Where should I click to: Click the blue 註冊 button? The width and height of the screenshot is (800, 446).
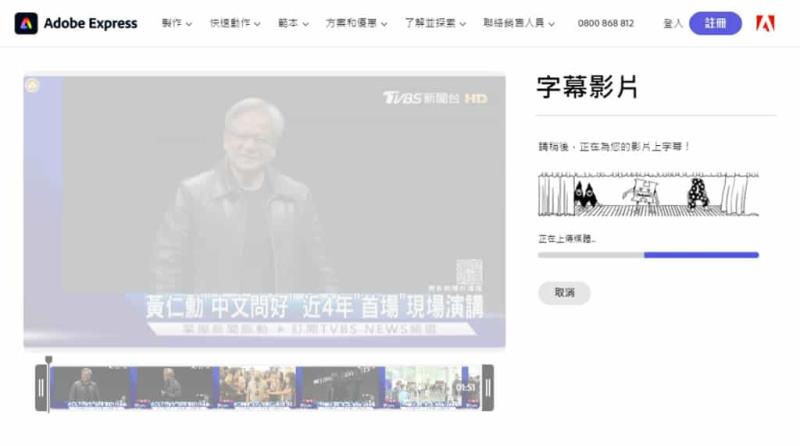click(x=715, y=23)
